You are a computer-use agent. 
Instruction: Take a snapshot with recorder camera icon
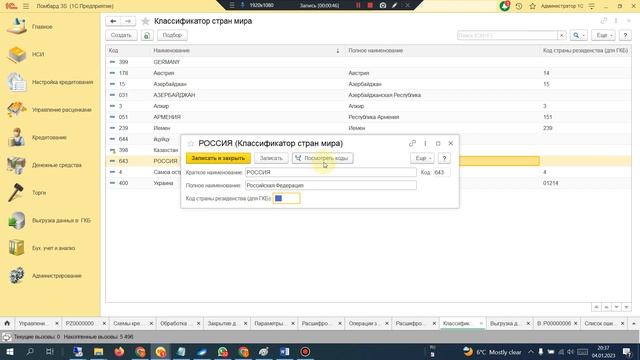pyautogui.click(x=382, y=5)
